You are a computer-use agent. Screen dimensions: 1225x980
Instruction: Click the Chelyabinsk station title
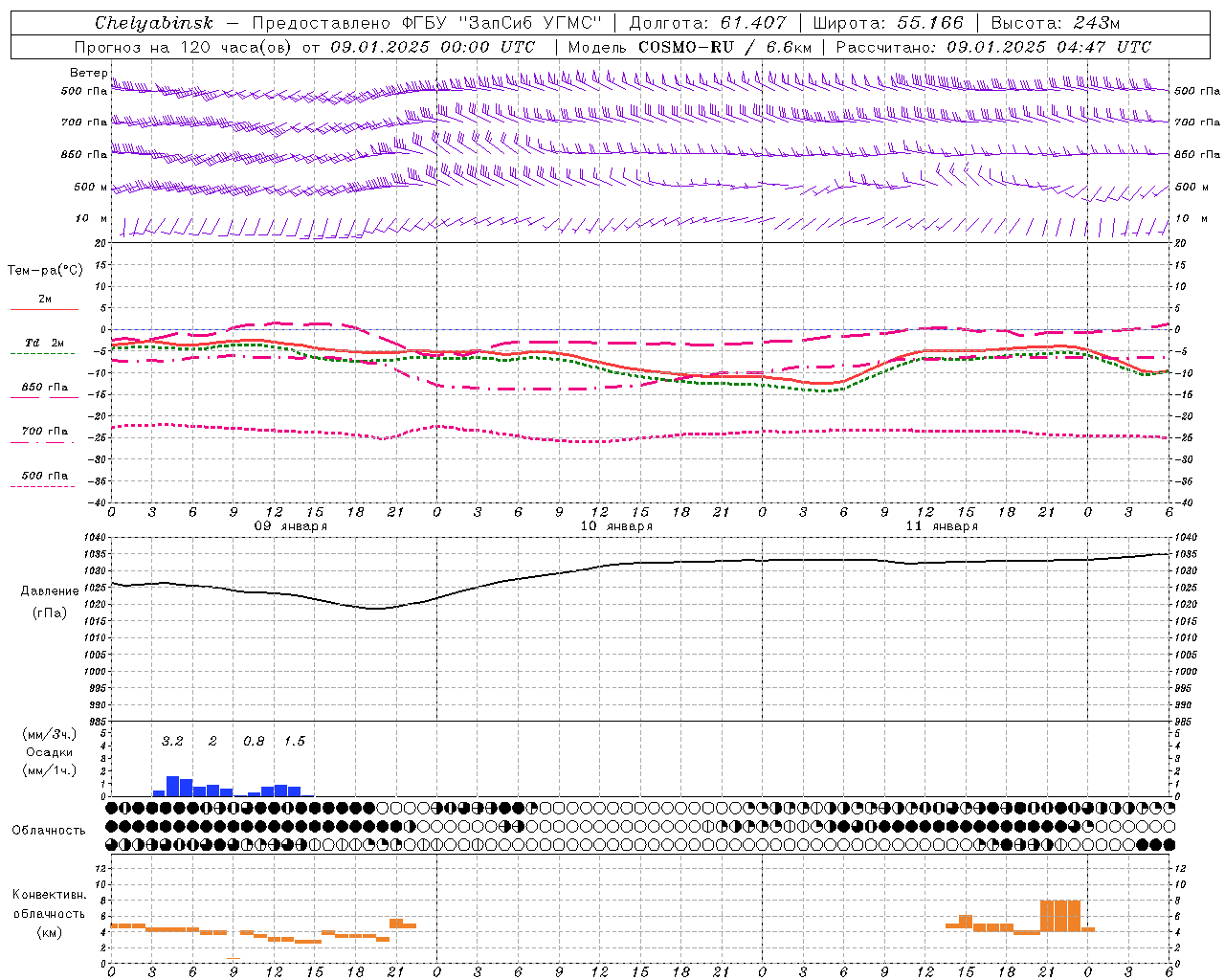click(x=153, y=23)
